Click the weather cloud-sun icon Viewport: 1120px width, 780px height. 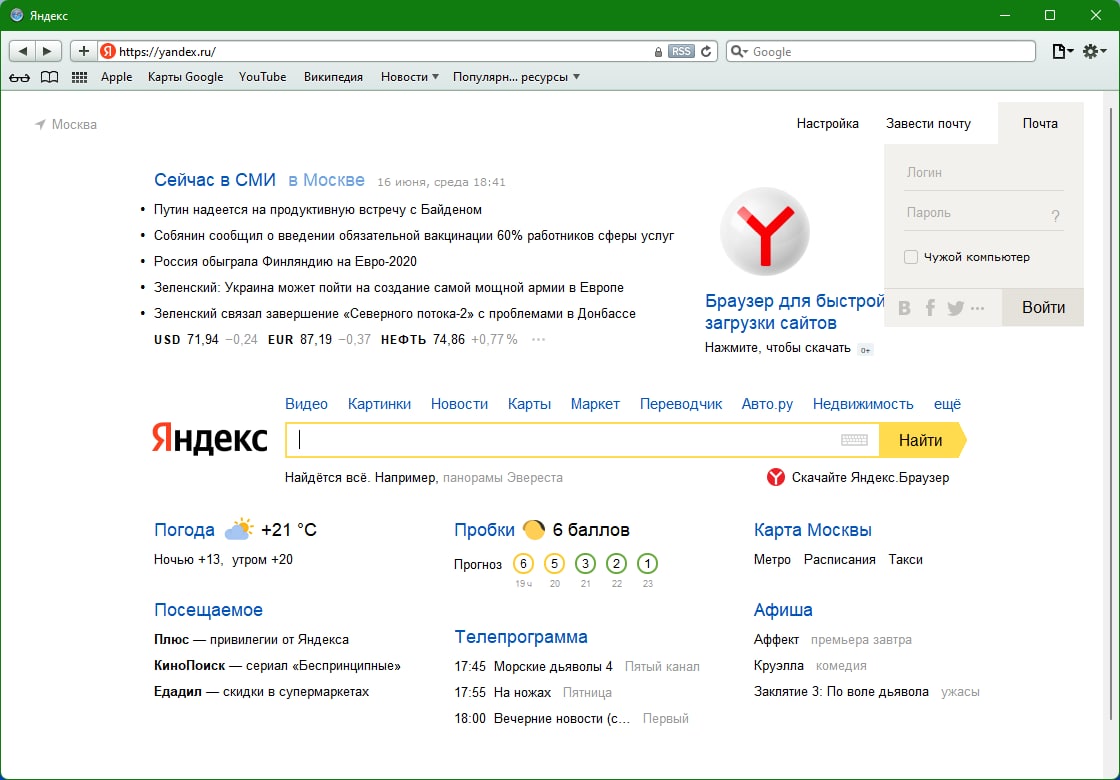point(239,529)
